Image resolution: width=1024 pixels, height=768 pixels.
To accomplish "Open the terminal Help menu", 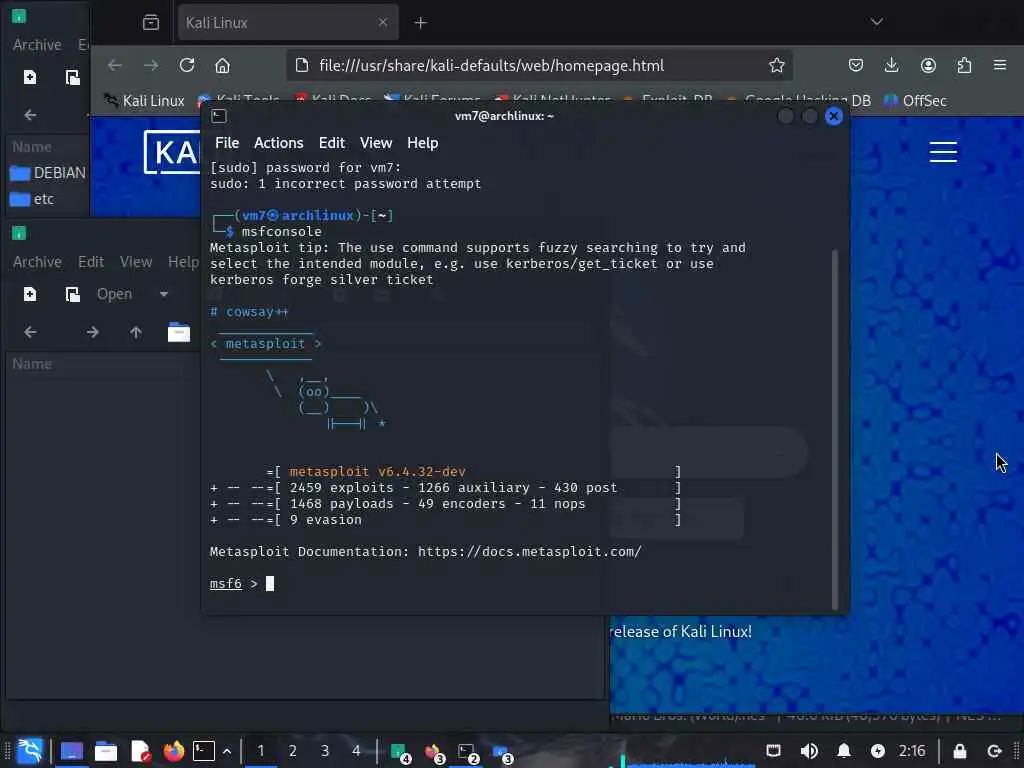I will (x=423, y=143).
